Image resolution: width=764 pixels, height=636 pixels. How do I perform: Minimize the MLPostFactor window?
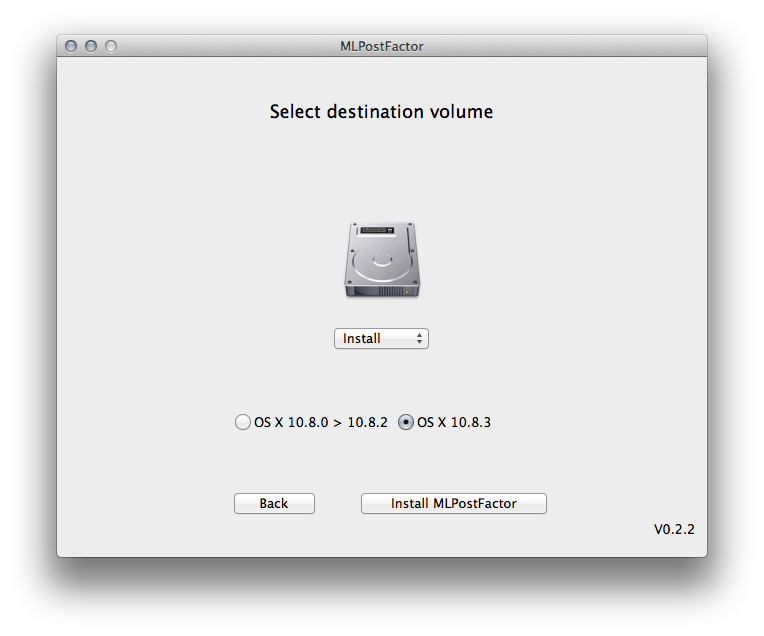click(91, 46)
